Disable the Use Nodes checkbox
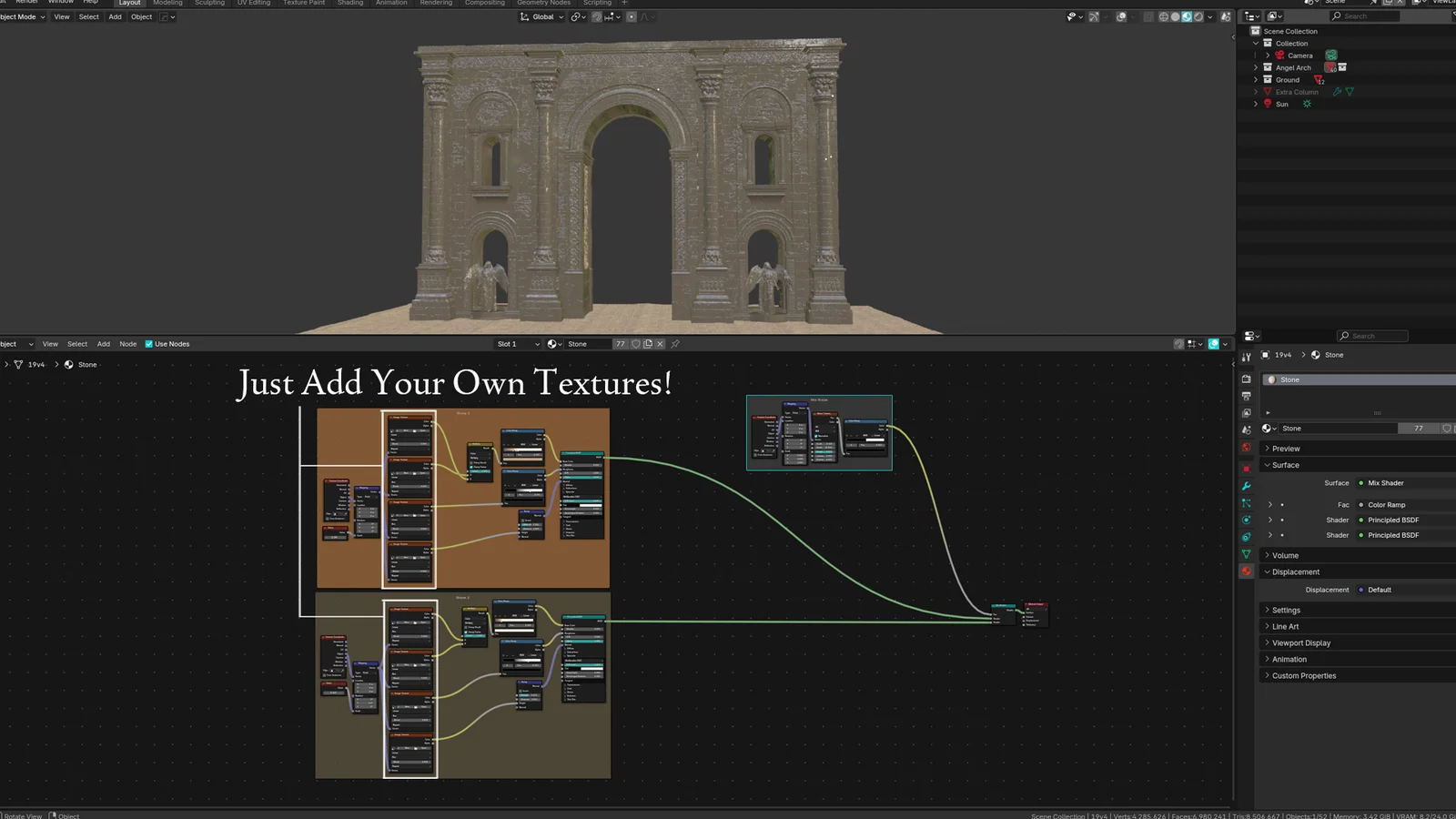The image size is (1456, 819). (x=149, y=344)
